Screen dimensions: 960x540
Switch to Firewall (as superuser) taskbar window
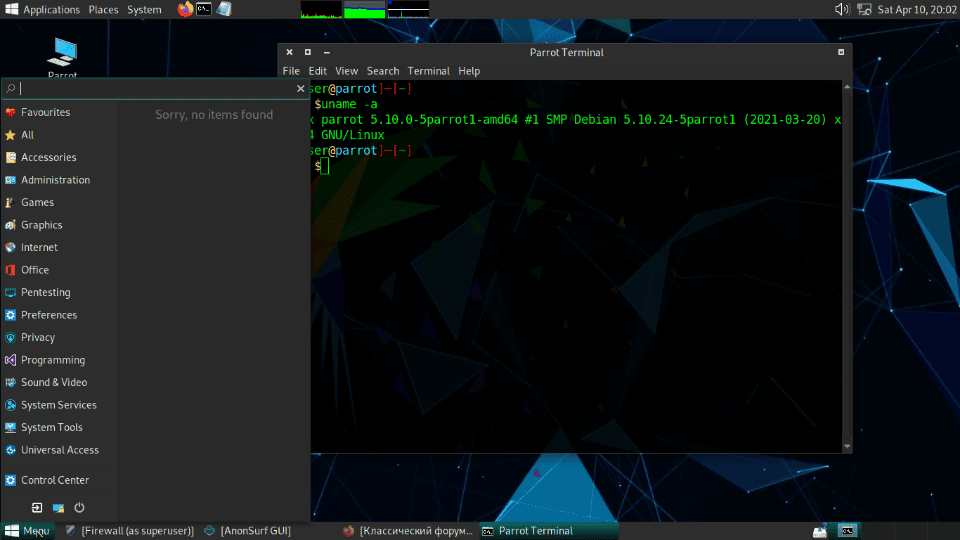(x=130, y=531)
